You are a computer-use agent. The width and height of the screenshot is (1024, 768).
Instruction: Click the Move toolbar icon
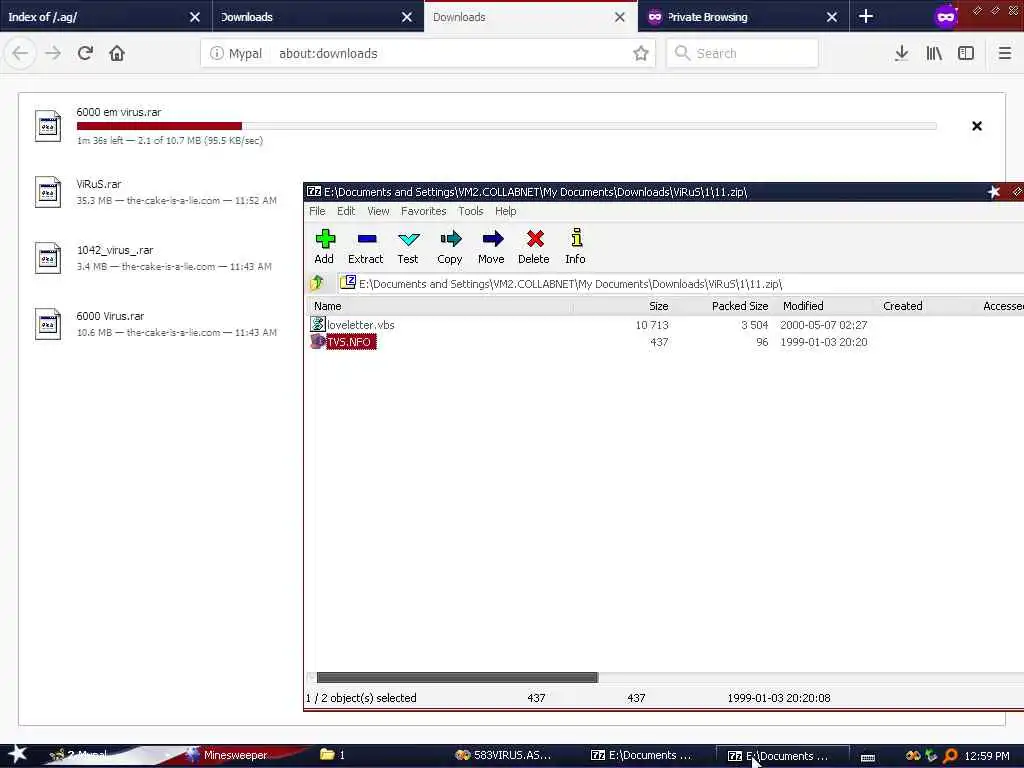pos(492,246)
